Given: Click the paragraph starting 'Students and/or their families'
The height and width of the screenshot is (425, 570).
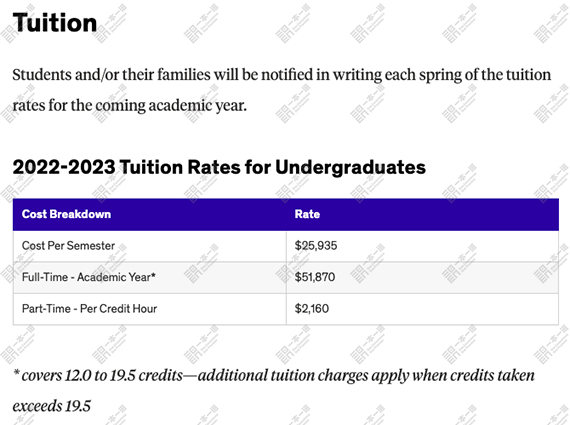Looking at the screenshot, I should click(x=282, y=90).
